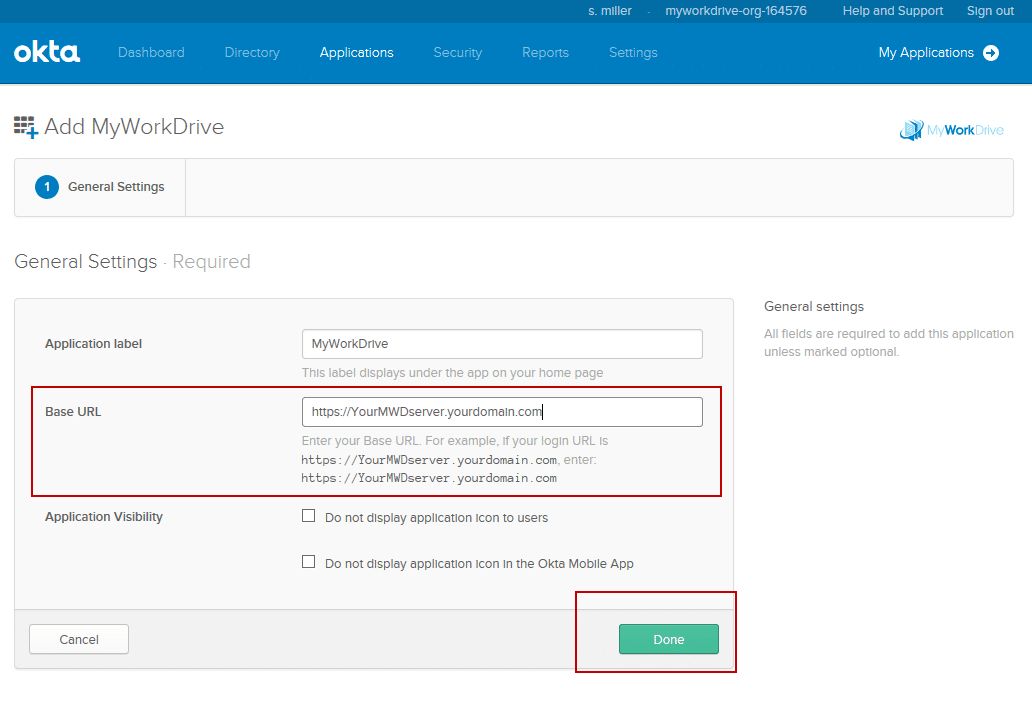1032x701 pixels.
Task: Open the Dashboard menu
Action: click(x=151, y=53)
